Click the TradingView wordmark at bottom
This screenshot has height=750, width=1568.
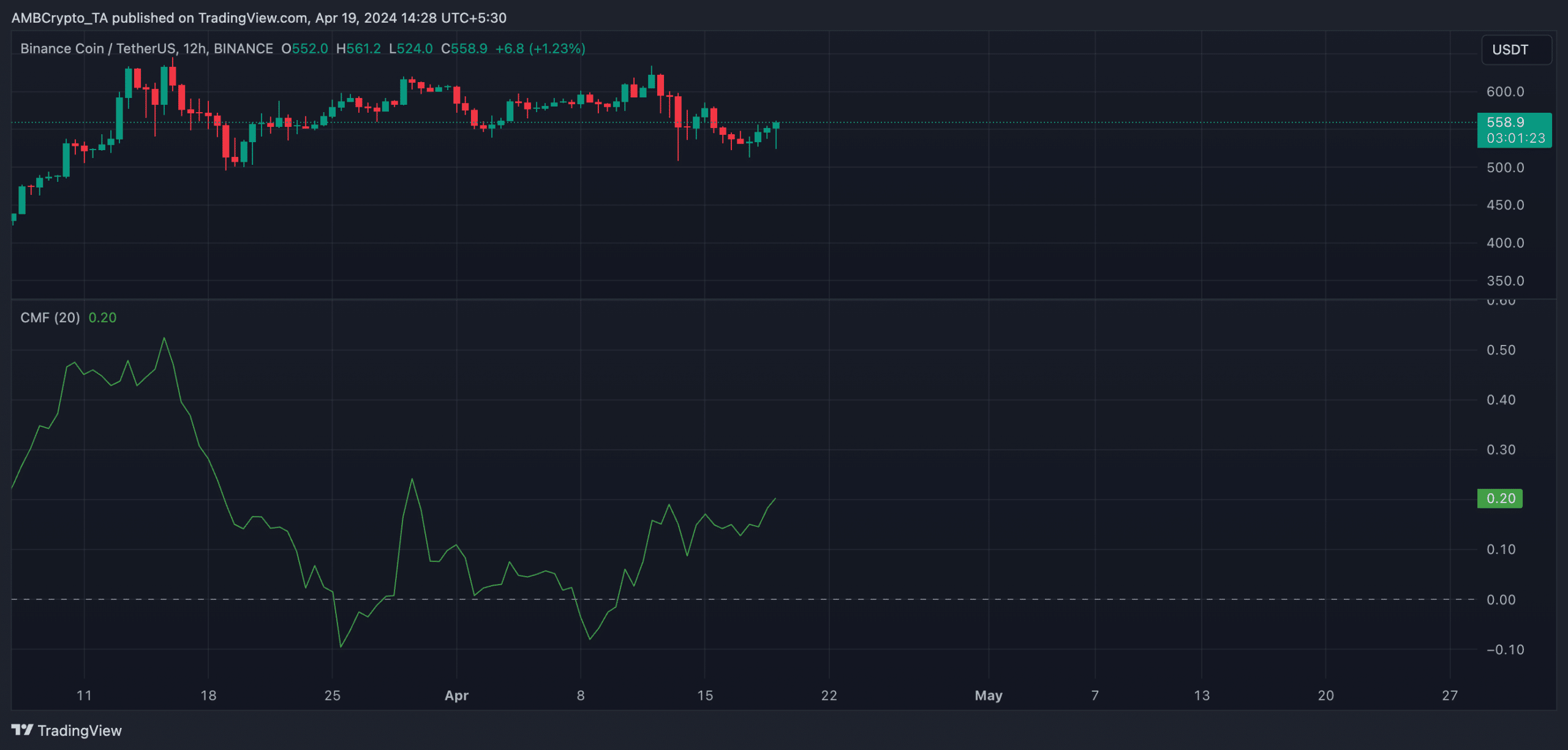(80, 730)
